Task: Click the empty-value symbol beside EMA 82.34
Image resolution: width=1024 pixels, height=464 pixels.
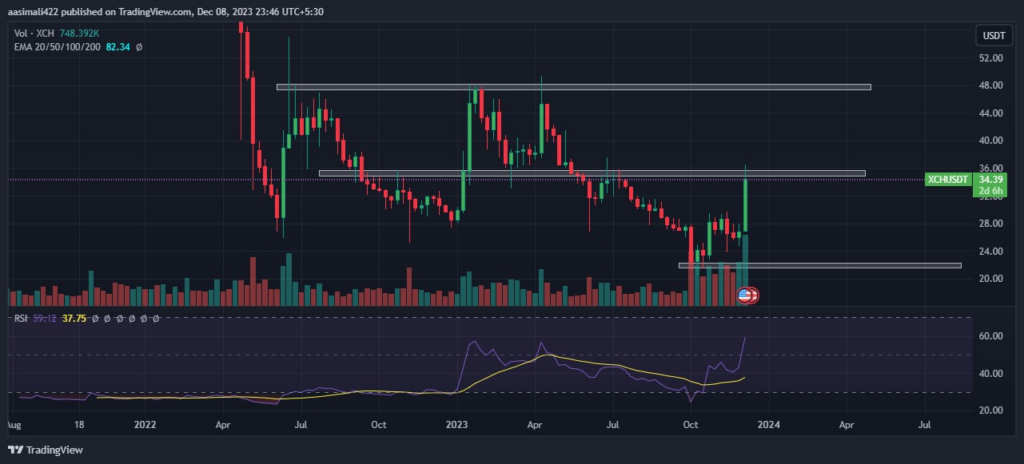Action: (139, 47)
